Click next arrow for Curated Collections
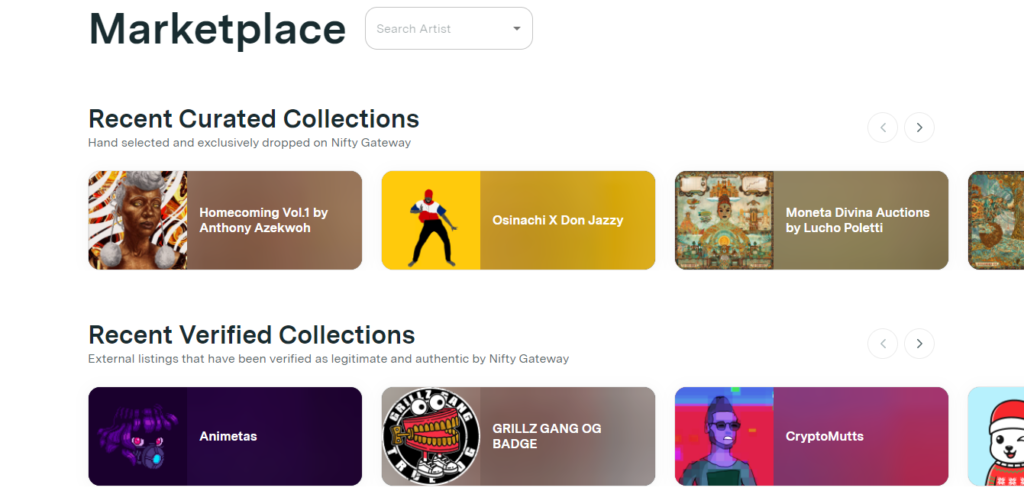The image size is (1024, 491). pos(919,127)
